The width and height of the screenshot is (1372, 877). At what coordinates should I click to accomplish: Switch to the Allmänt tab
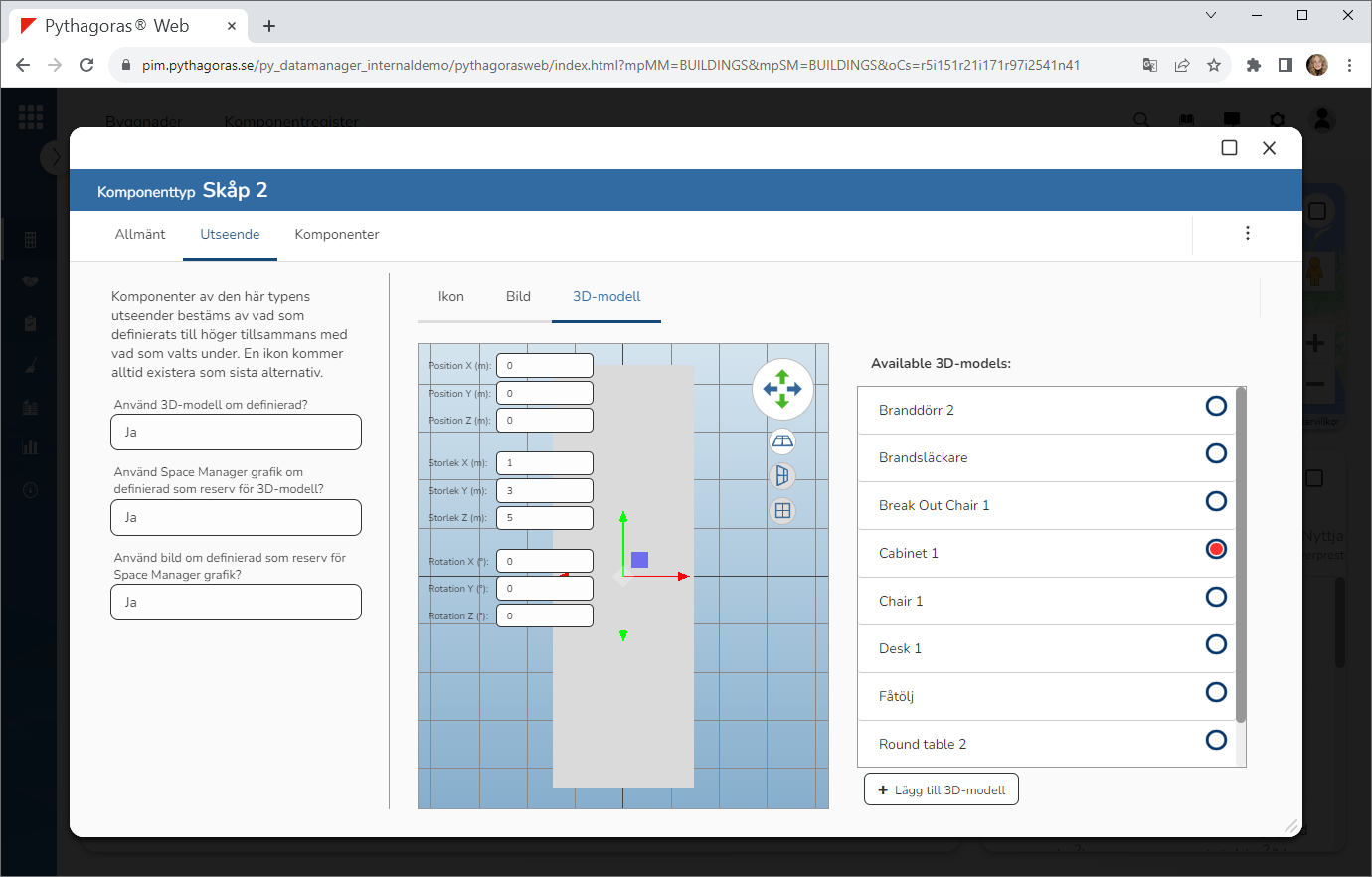[140, 235]
